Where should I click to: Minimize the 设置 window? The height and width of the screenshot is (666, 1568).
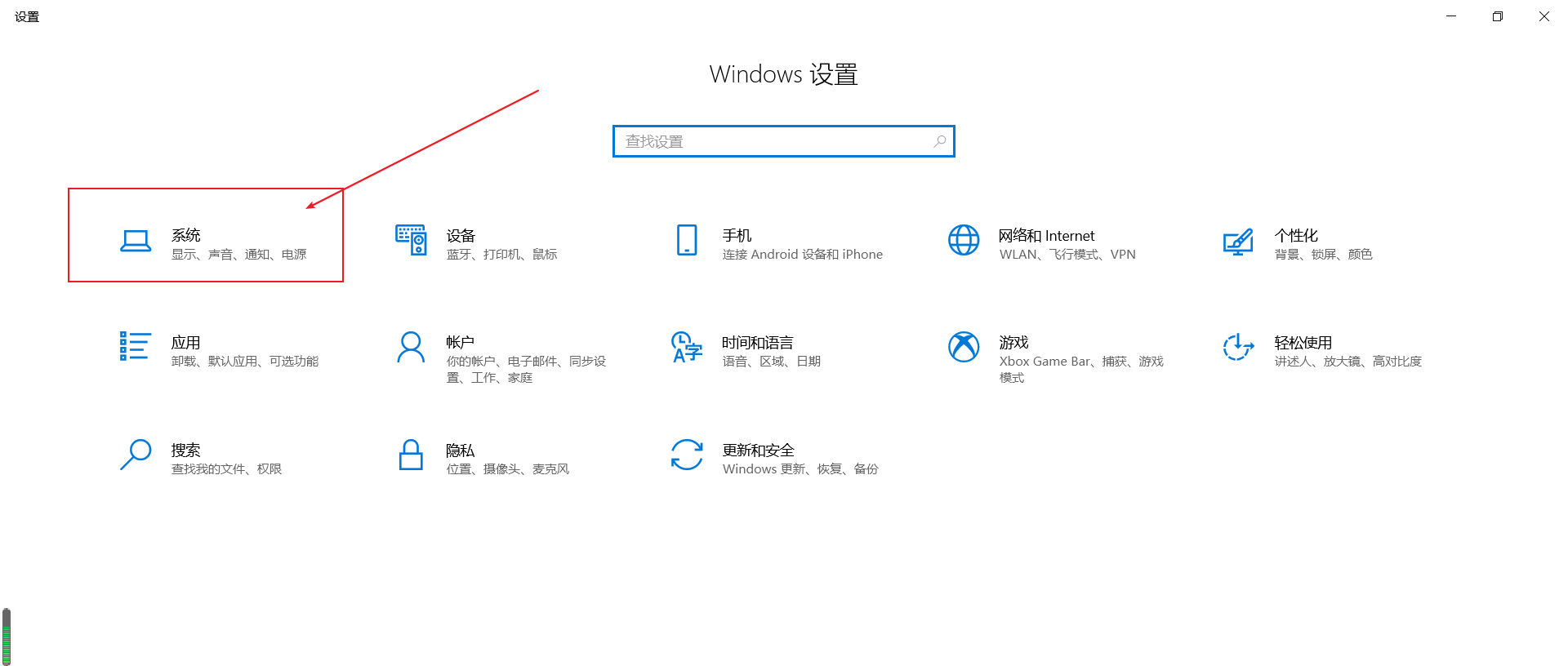tap(1451, 16)
